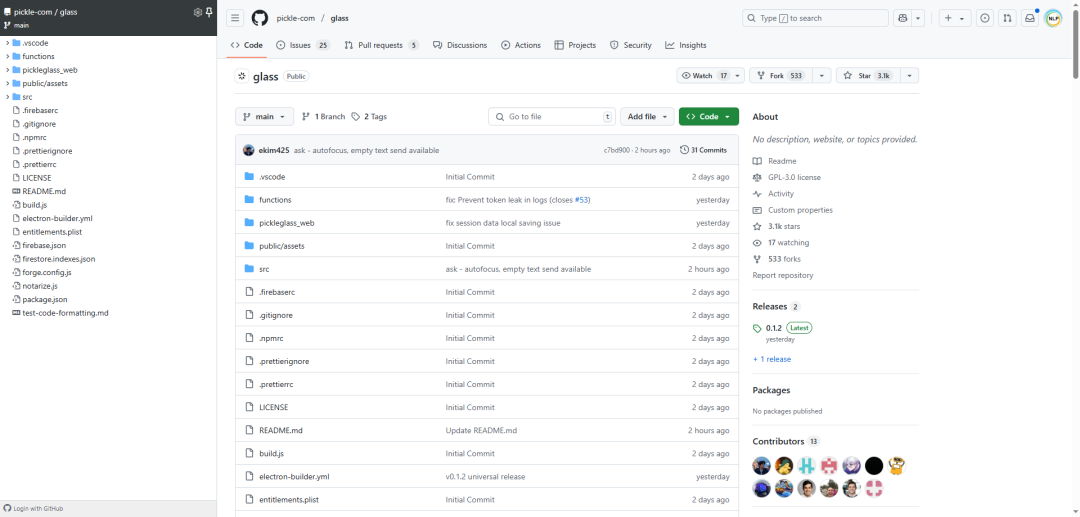Open the user profile avatar menu

coord(1053,19)
